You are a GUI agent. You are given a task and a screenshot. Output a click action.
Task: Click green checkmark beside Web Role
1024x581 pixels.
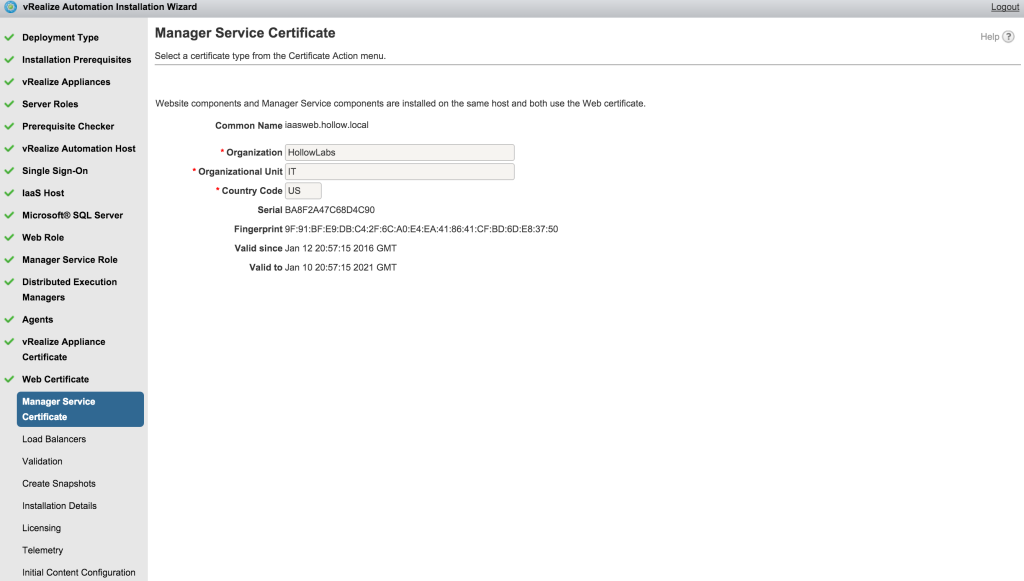tap(9, 238)
